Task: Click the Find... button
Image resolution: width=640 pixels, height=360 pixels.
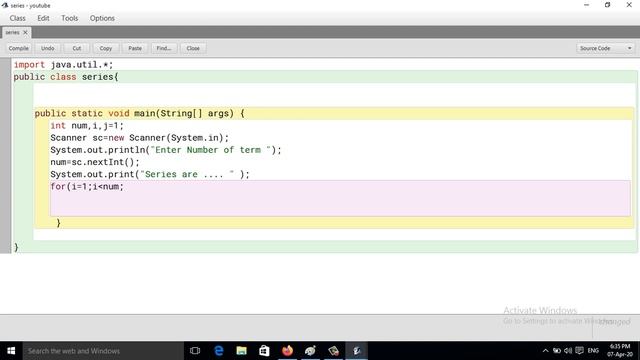Action: [164, 48]
